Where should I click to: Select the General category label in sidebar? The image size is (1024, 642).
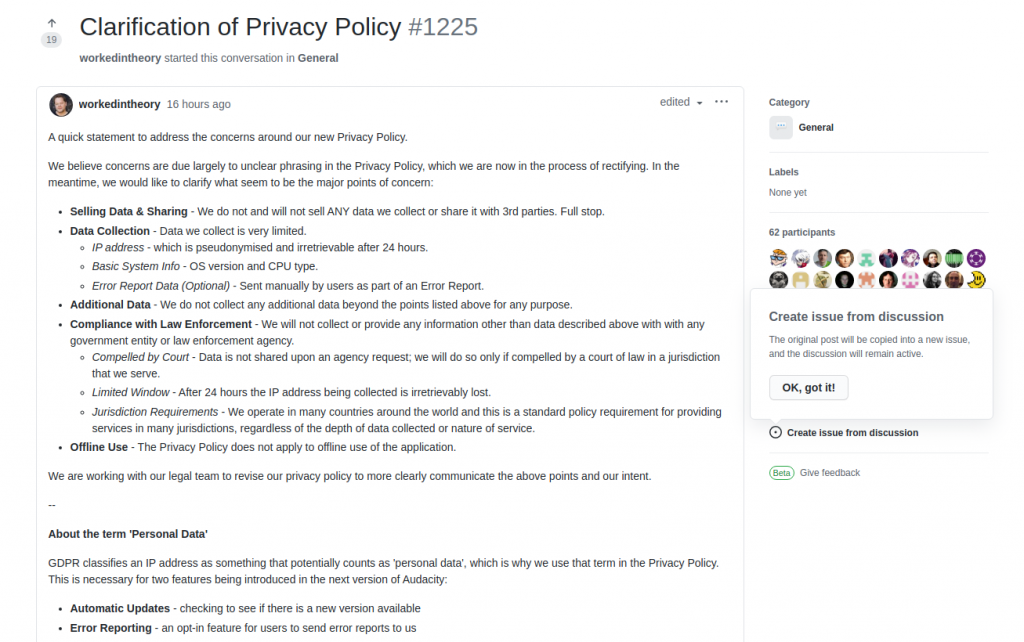(x=816, y=128)
